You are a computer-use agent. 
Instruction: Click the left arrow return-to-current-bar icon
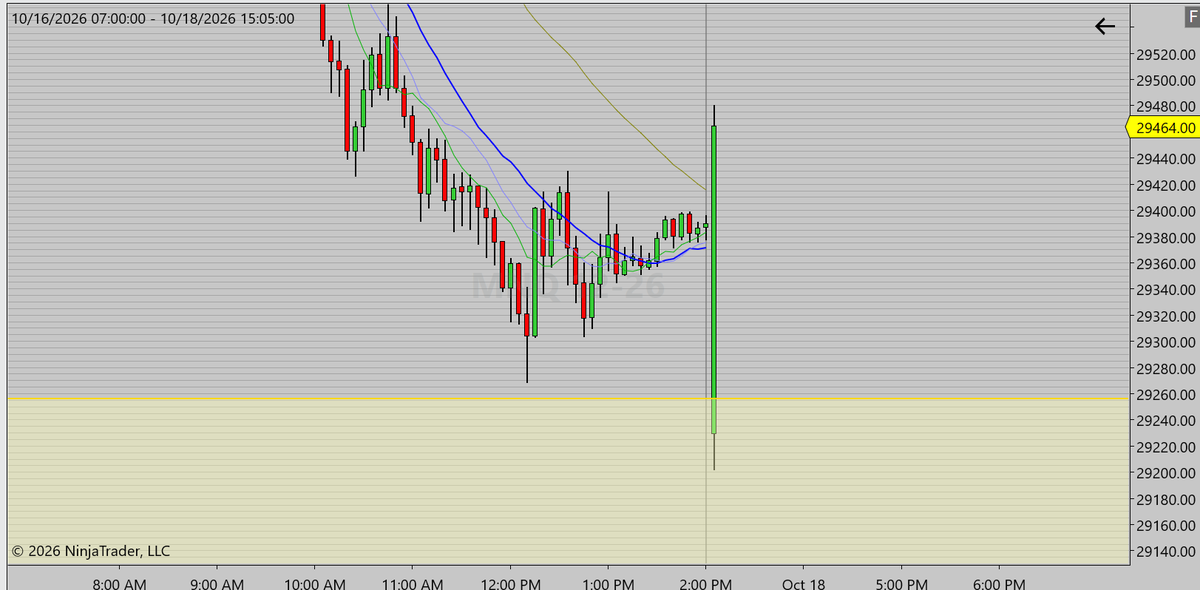click(x=1104, y=27)
